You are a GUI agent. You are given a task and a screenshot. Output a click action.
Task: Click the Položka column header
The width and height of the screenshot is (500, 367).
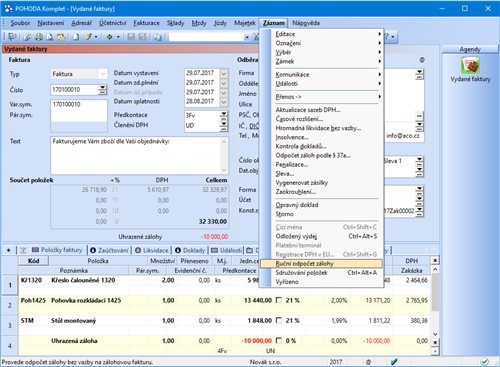click(x=98, y=261)
